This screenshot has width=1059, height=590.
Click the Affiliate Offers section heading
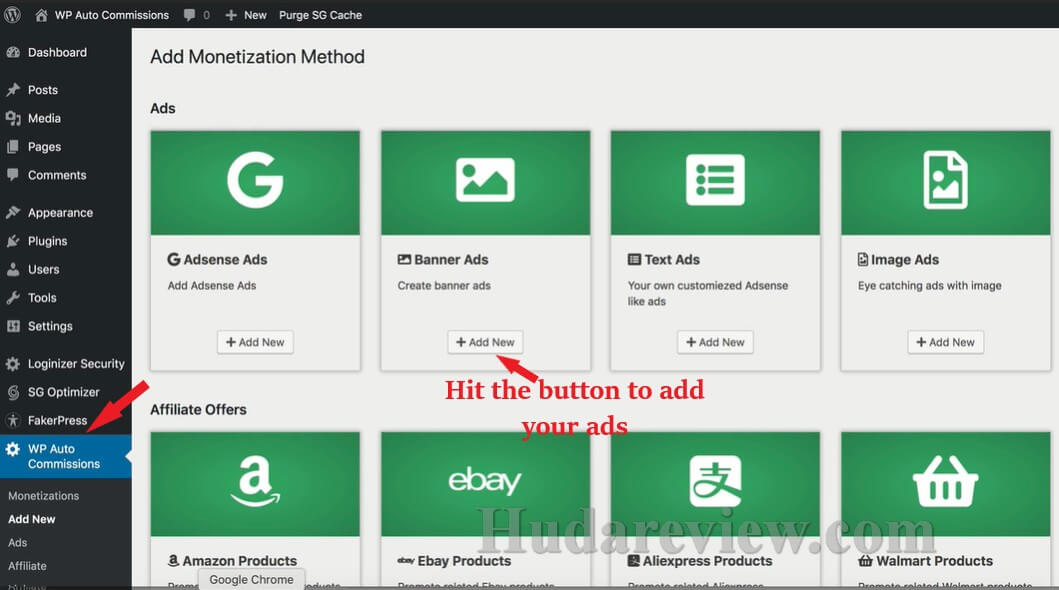click(x=198, y=410)
